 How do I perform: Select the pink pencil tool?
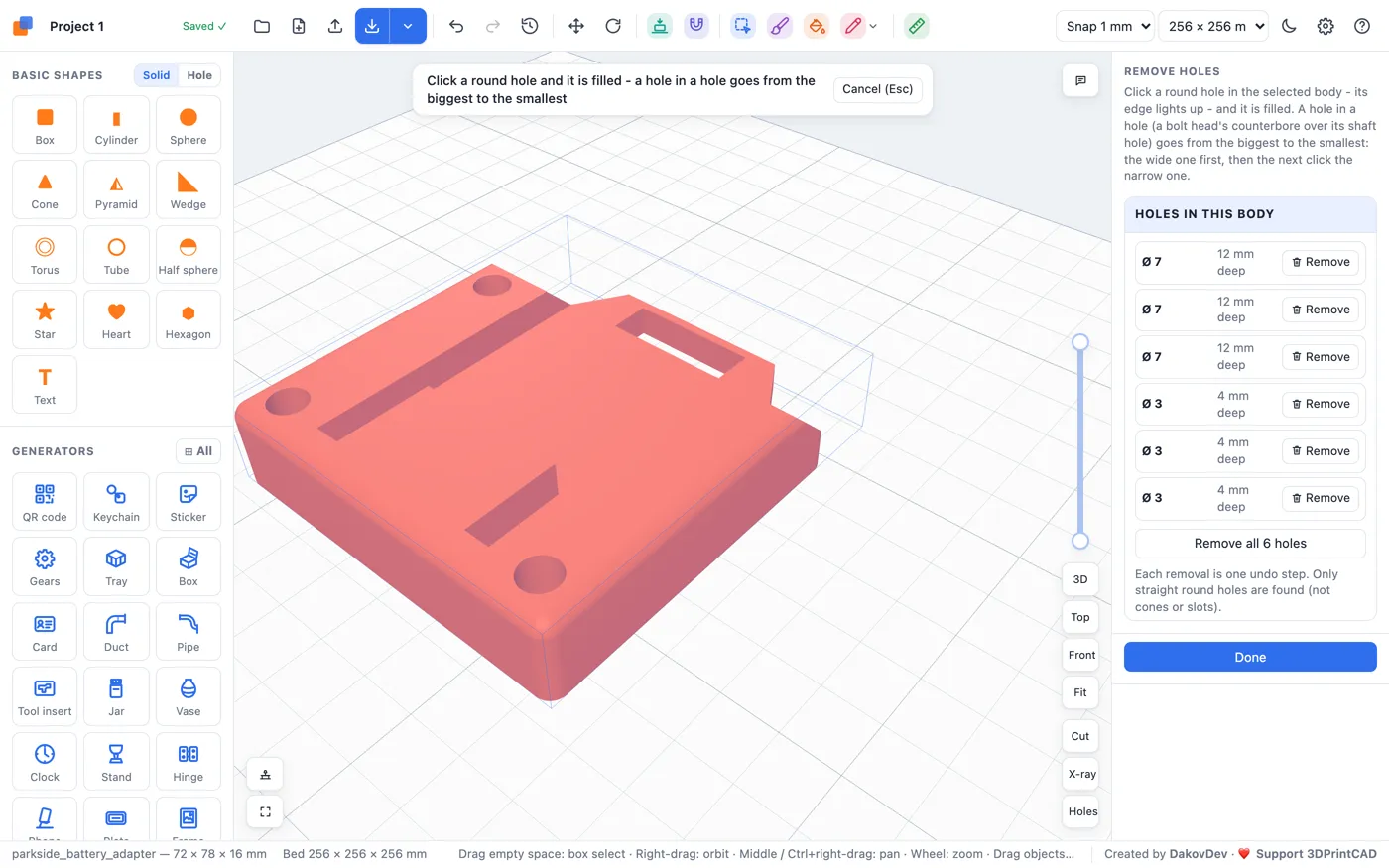(853, 26)
